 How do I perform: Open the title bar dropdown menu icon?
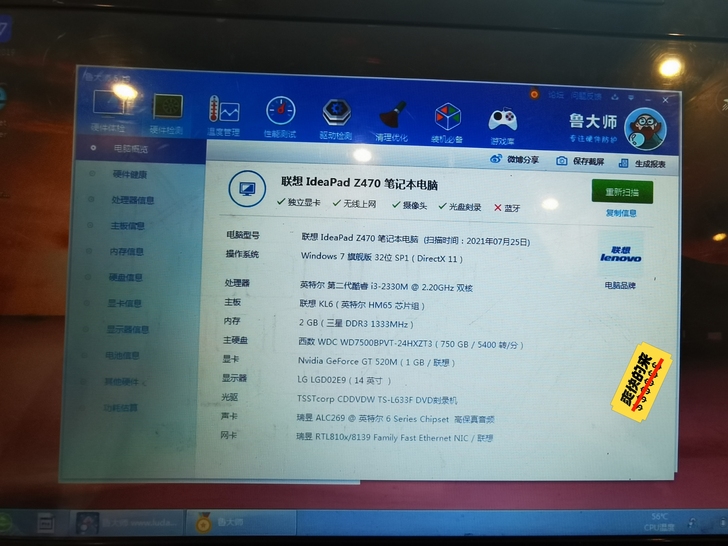click(630, 98)
